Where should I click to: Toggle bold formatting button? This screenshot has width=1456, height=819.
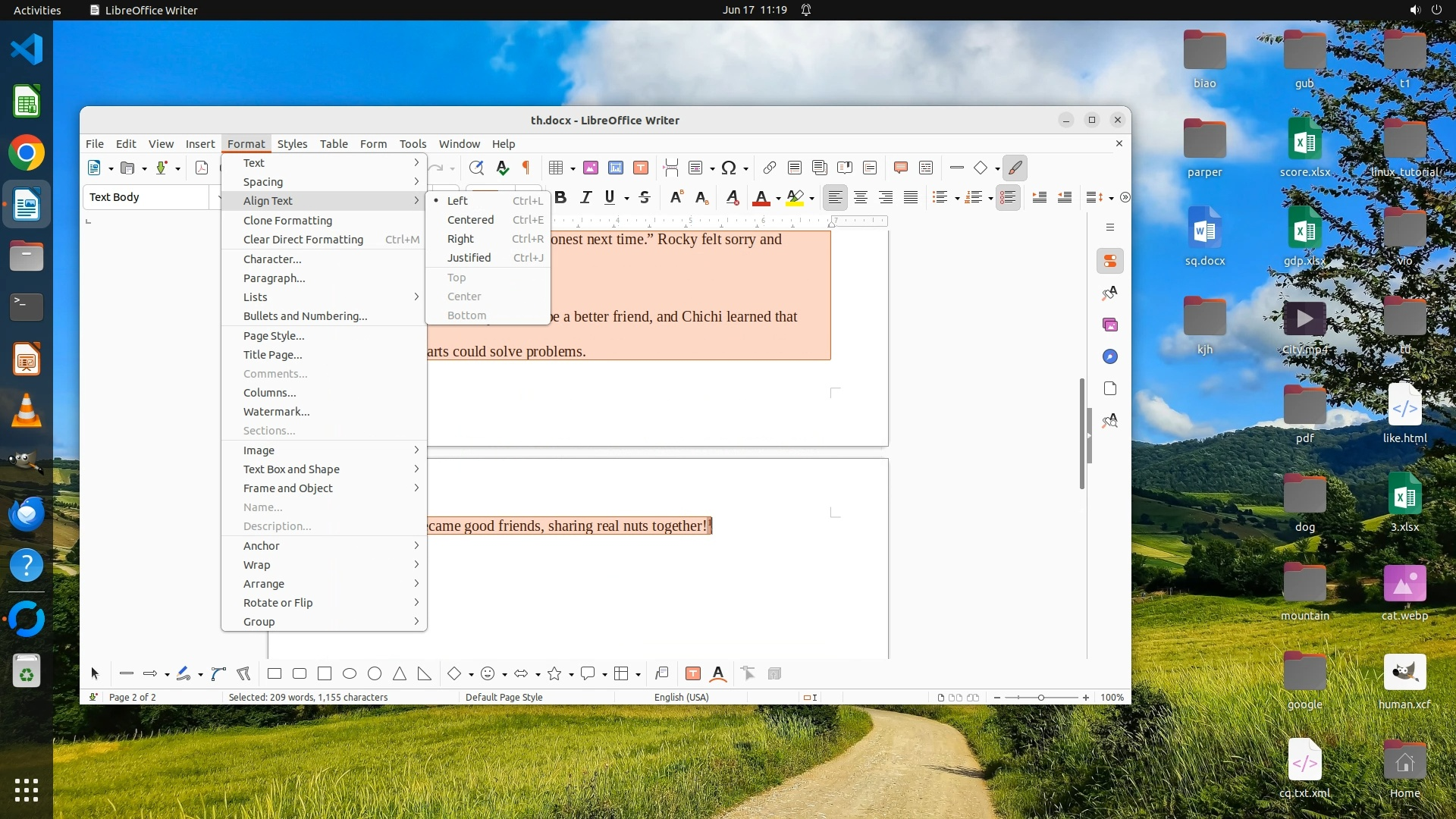point(560,197)
